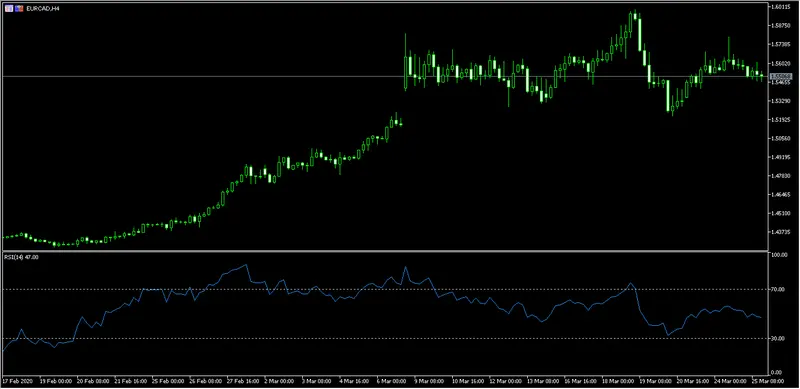This screenshot has height=389, width=800.
Task: Click the CAD flag icon beside chart title
Action: coord(19,9)
